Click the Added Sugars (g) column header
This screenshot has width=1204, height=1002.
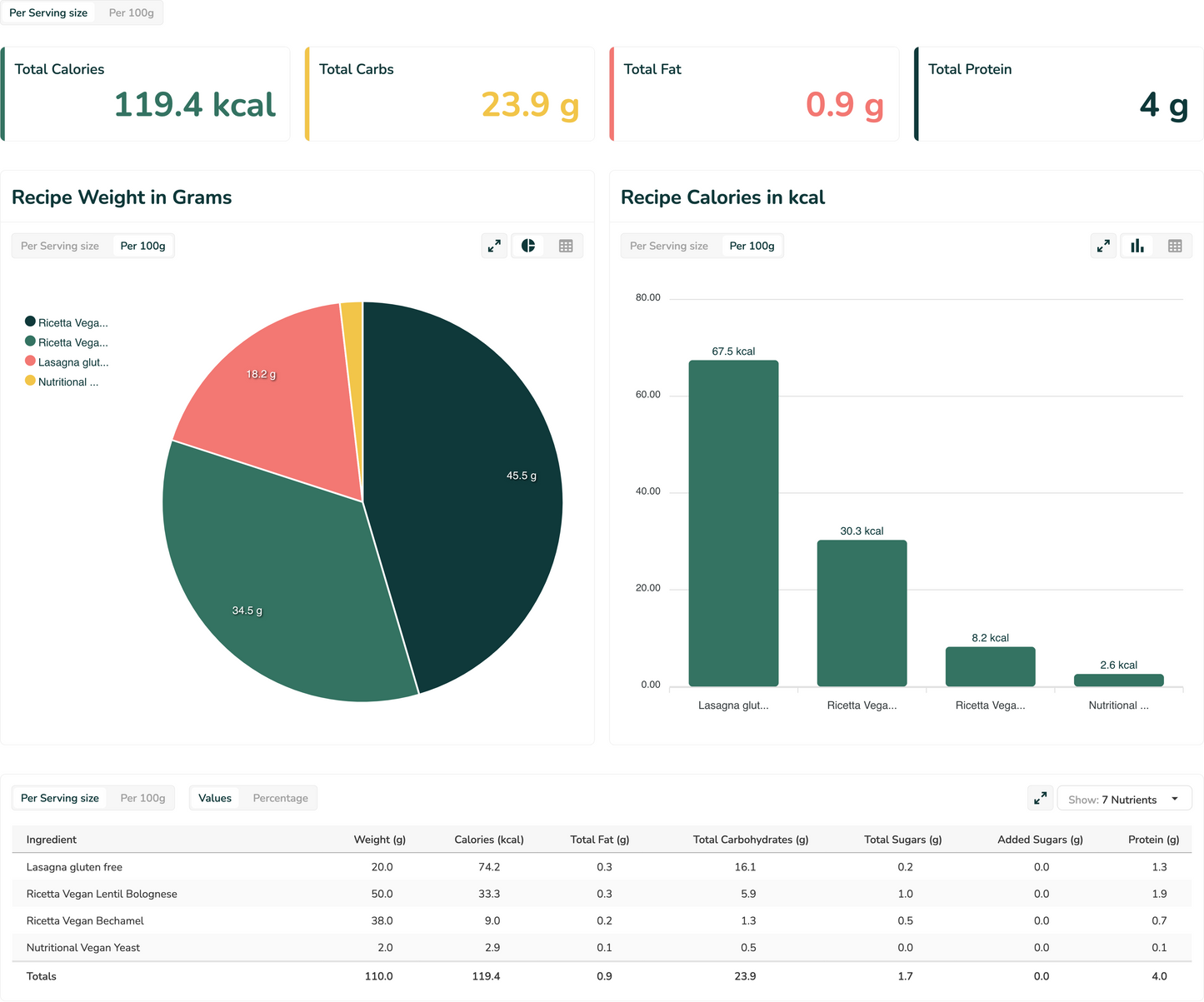pos(1041,840)
